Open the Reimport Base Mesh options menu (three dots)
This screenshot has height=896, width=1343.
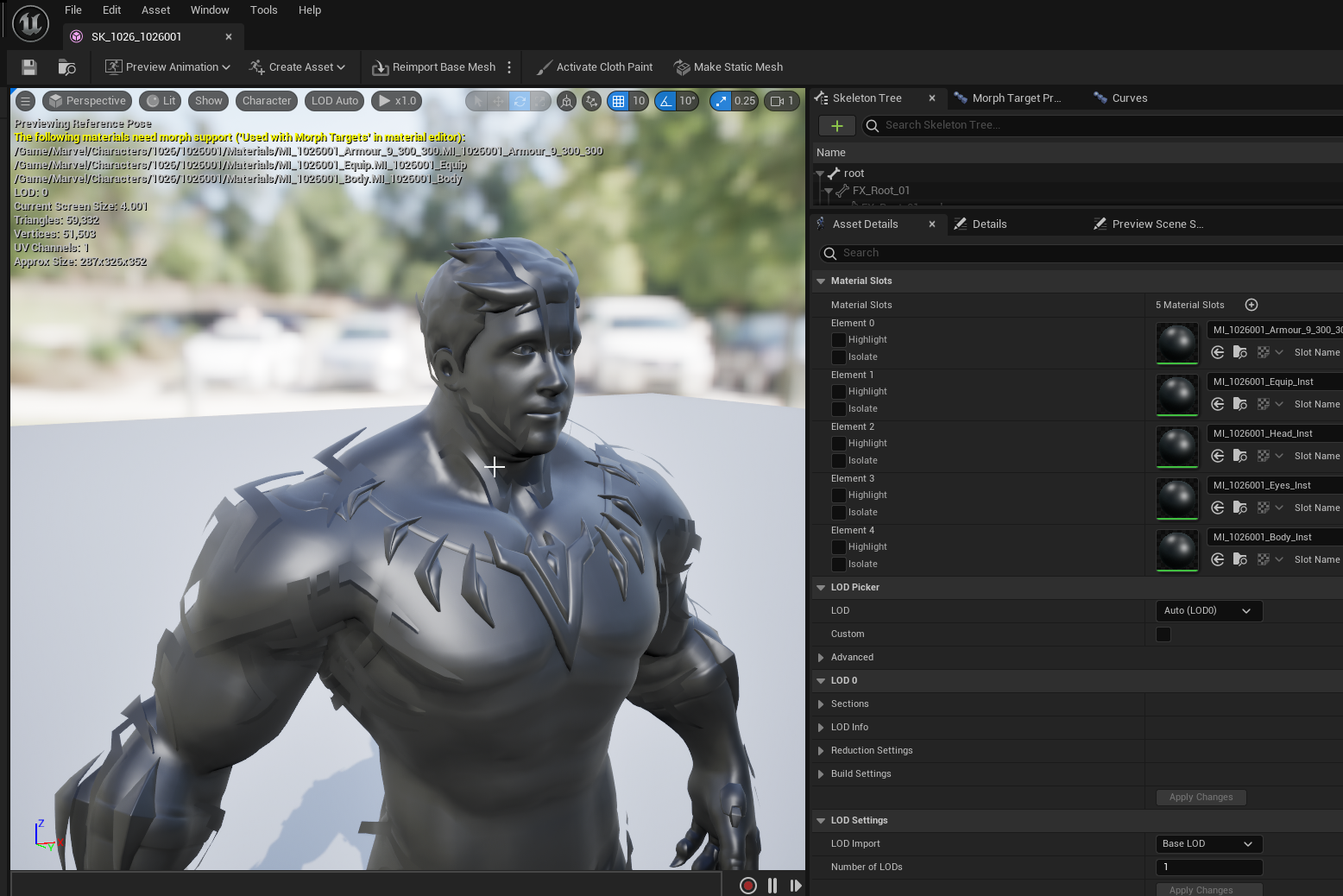coord(509,67)
